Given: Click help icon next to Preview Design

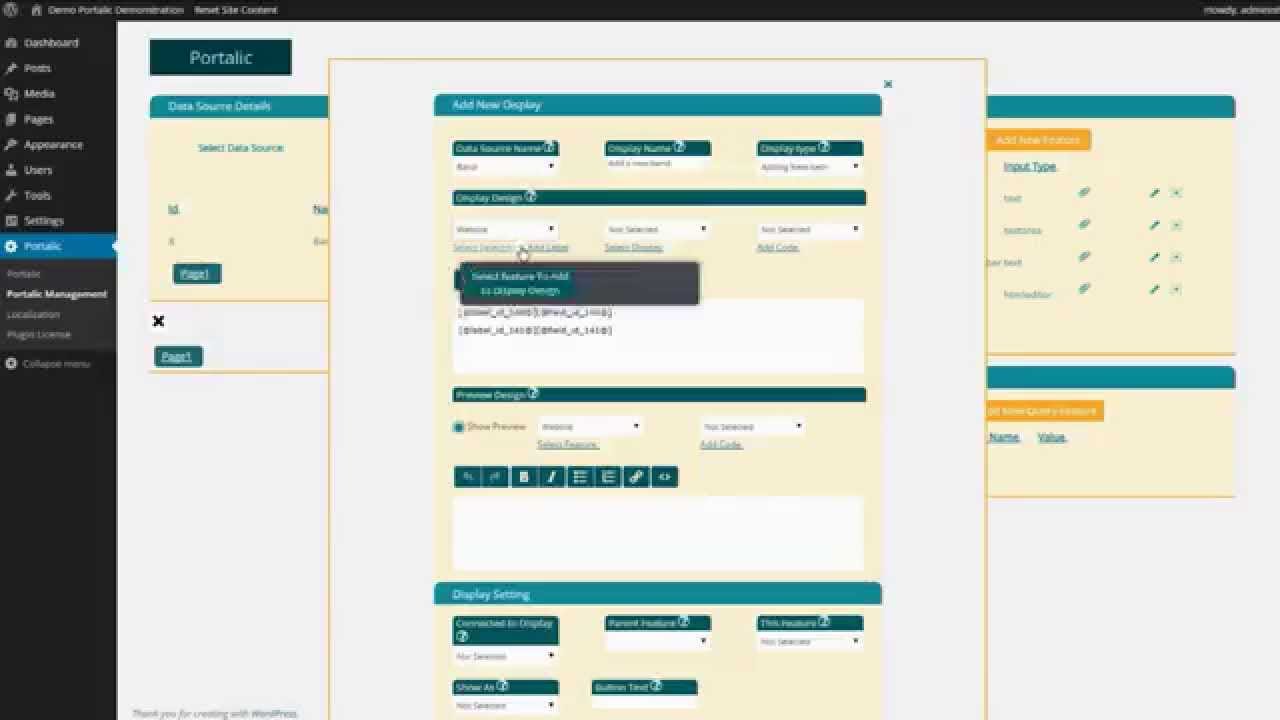Looking at the screenshot, I should point(533,394).
